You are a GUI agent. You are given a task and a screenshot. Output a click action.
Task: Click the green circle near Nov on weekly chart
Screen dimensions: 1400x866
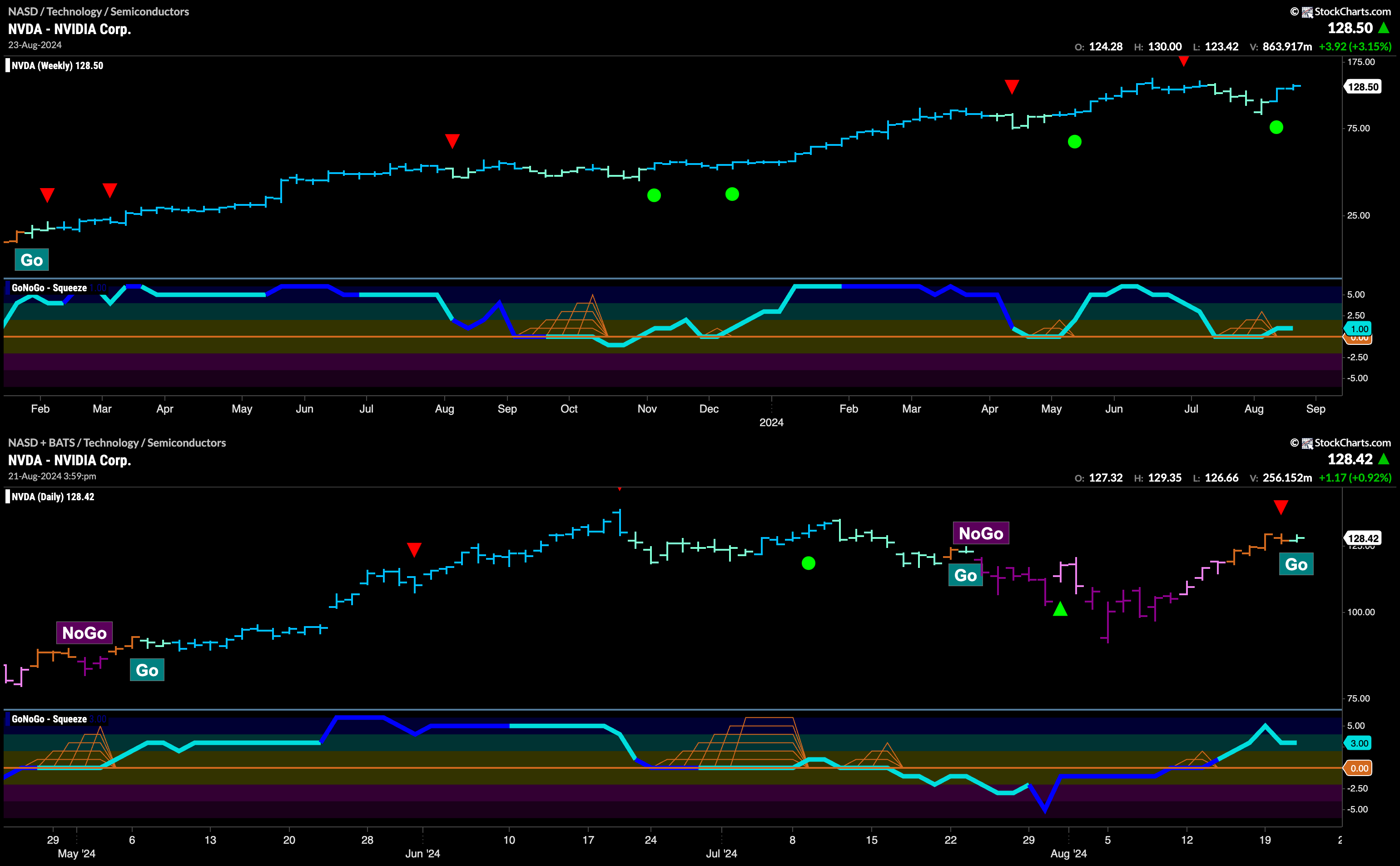click(x=654, y=195)
